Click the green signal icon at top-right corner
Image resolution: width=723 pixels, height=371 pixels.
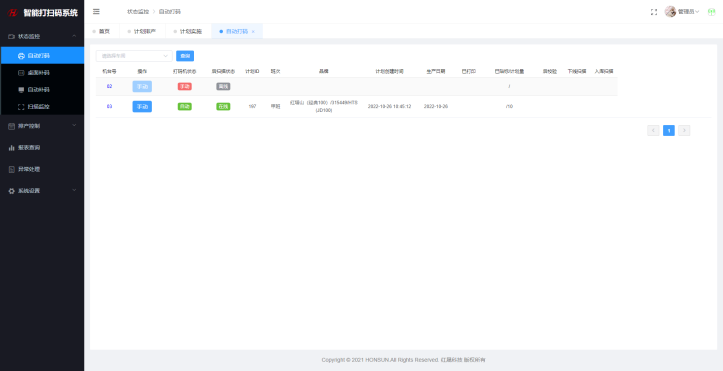(711, 12)
